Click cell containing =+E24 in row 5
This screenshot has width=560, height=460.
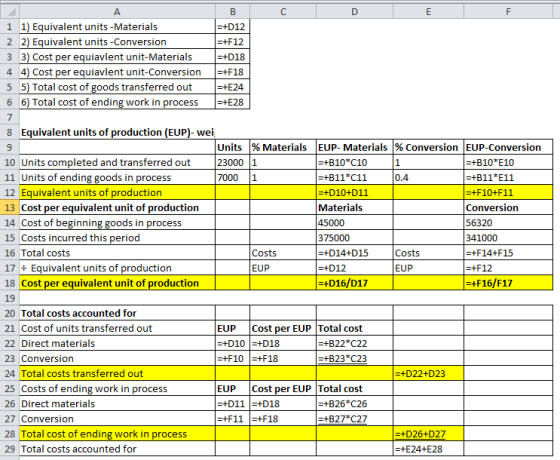[x=232, y=87]
